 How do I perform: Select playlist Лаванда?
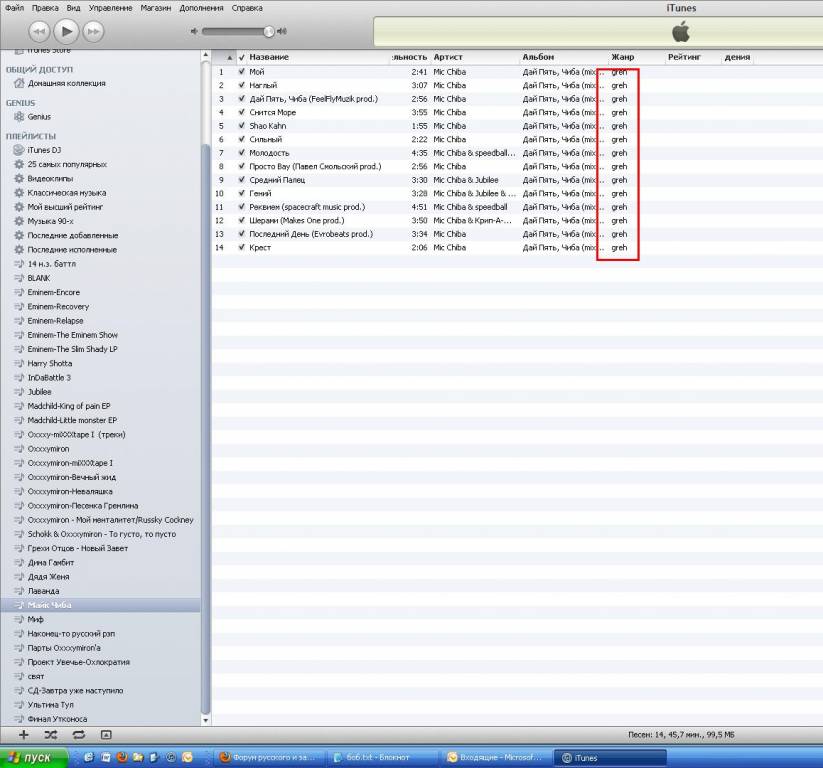[43, 591]
